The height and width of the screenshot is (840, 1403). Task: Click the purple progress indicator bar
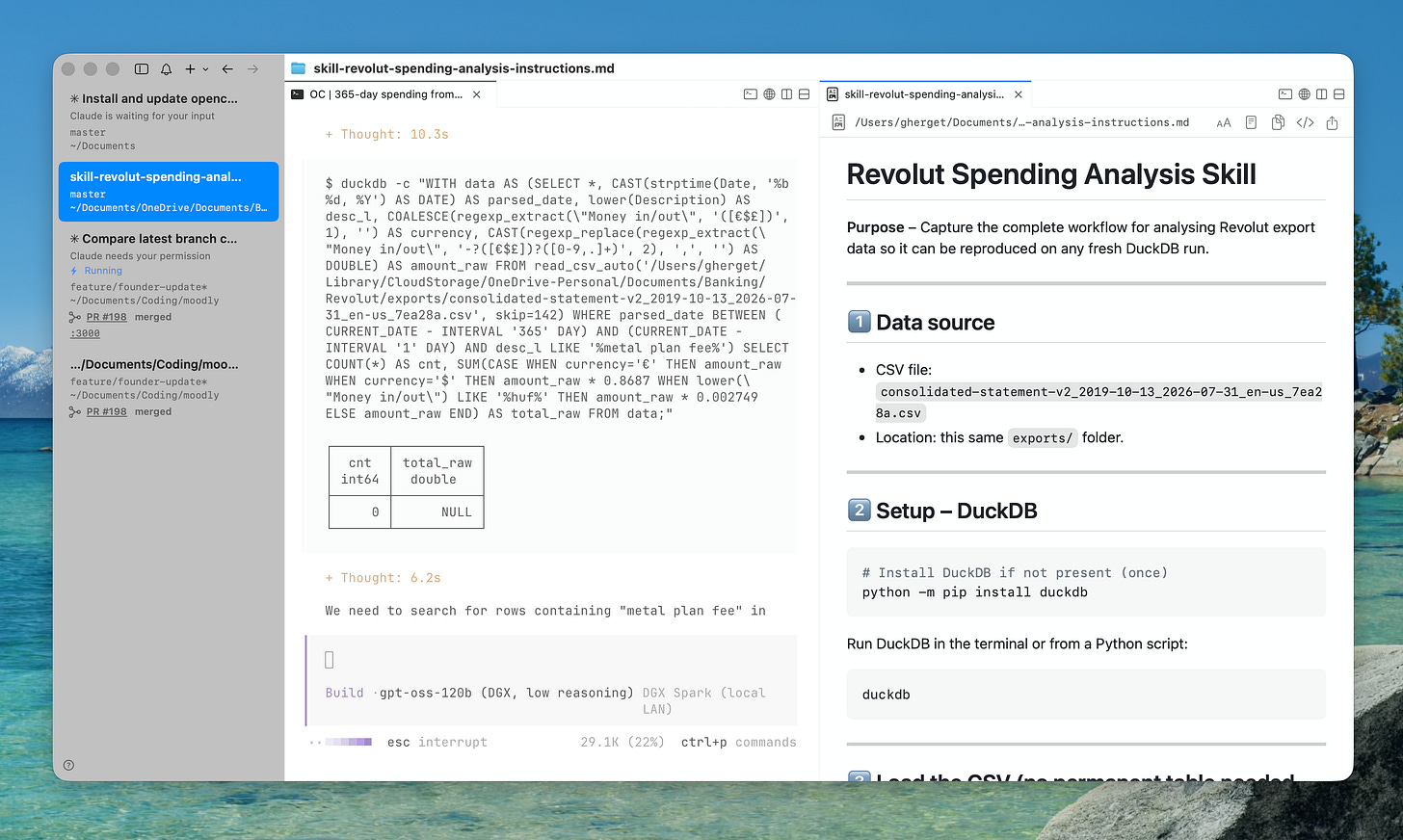pyautogui.click(x=348, y=742)
